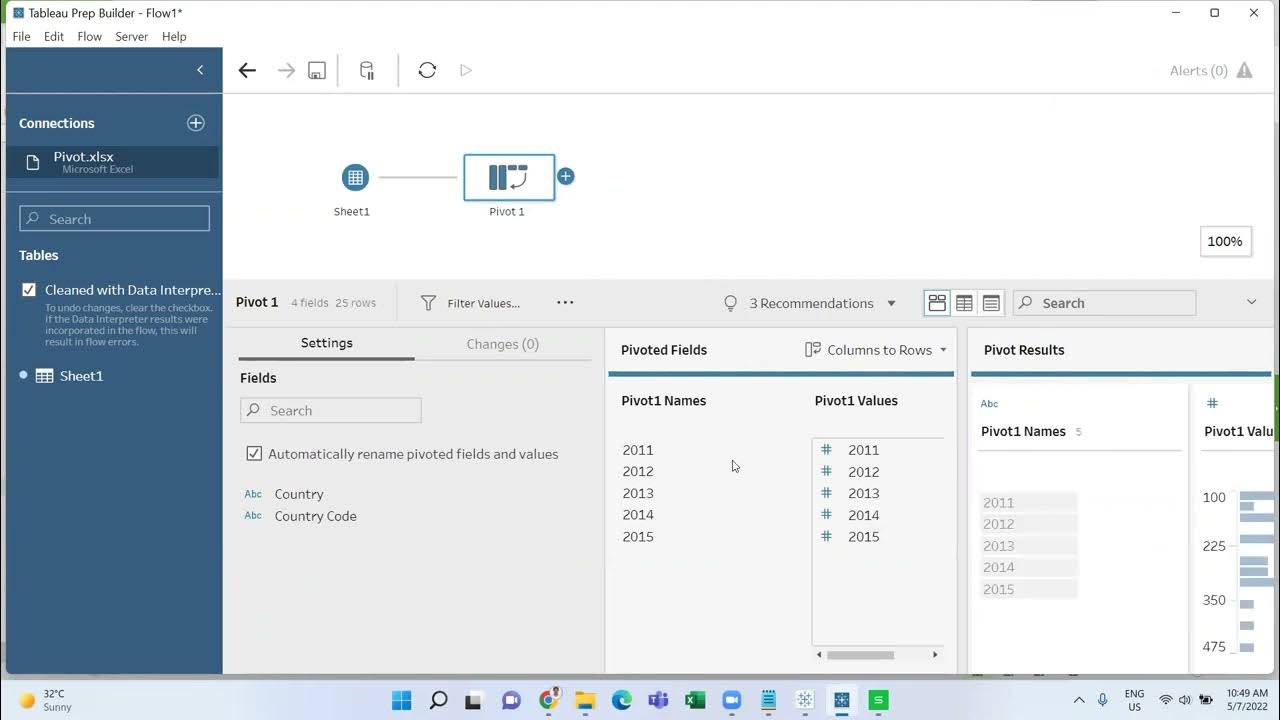Select the Country Code field
The height and width of the screenshot is (720, 1280).
point(315,516)
